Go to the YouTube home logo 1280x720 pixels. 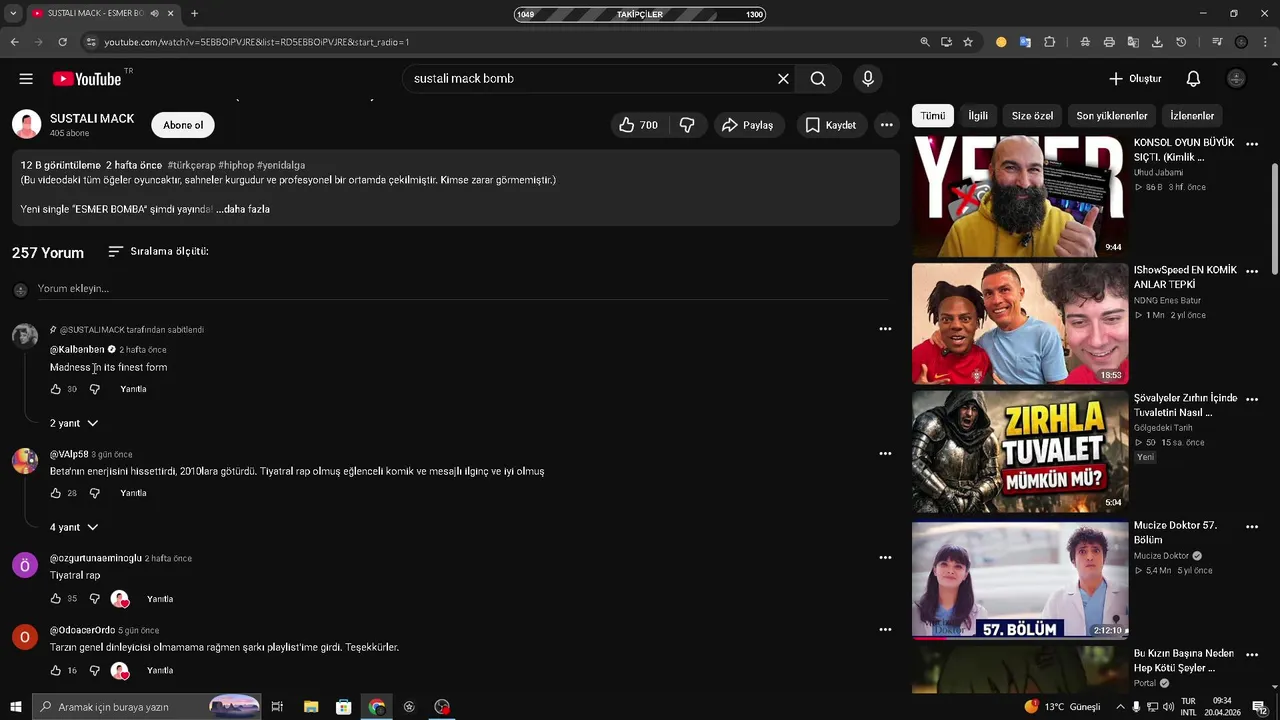[87, 79]
